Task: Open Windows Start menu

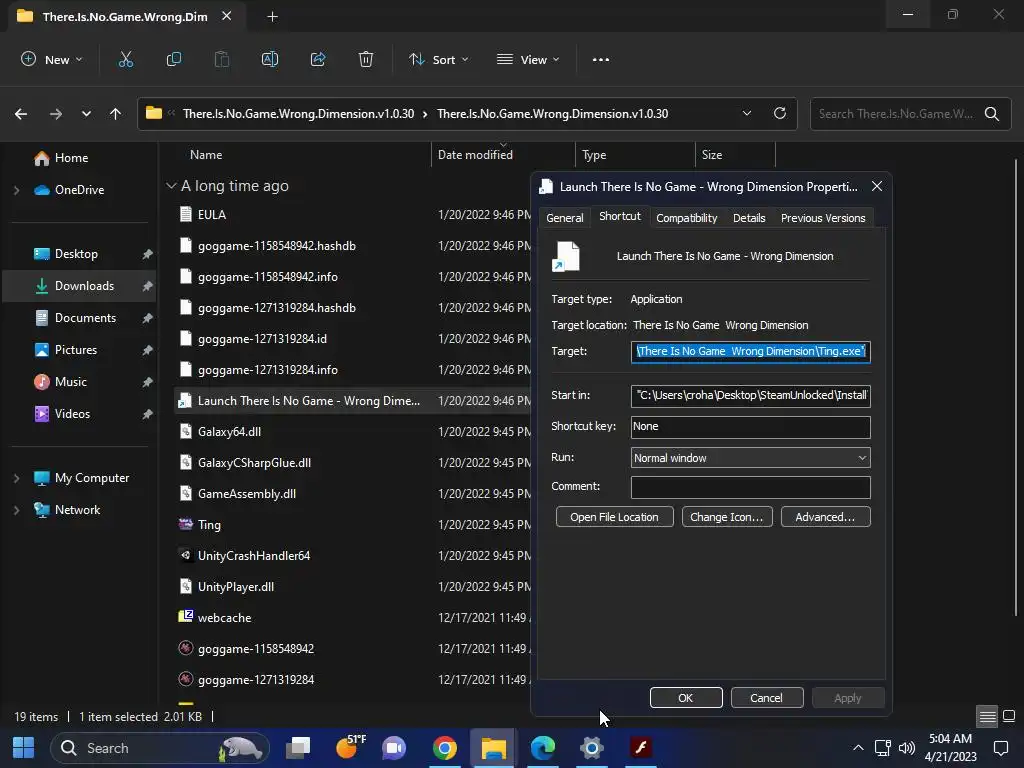Action: point(24,748)
